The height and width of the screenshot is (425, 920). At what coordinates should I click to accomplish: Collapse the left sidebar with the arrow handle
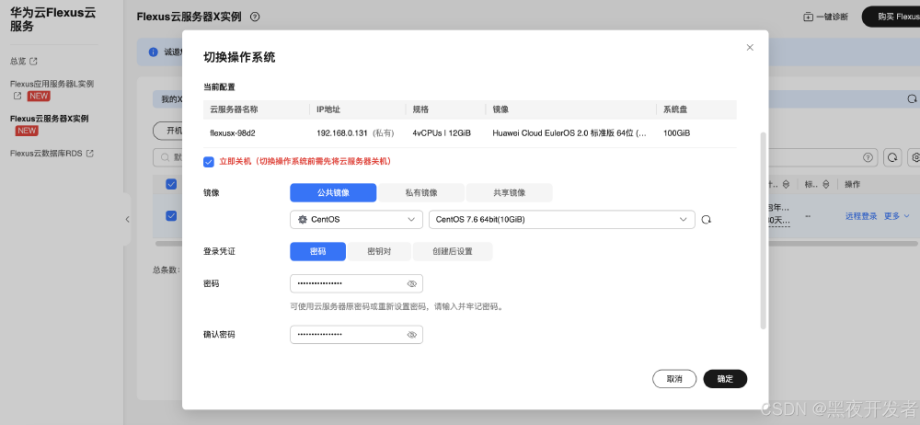click(127, 219)
